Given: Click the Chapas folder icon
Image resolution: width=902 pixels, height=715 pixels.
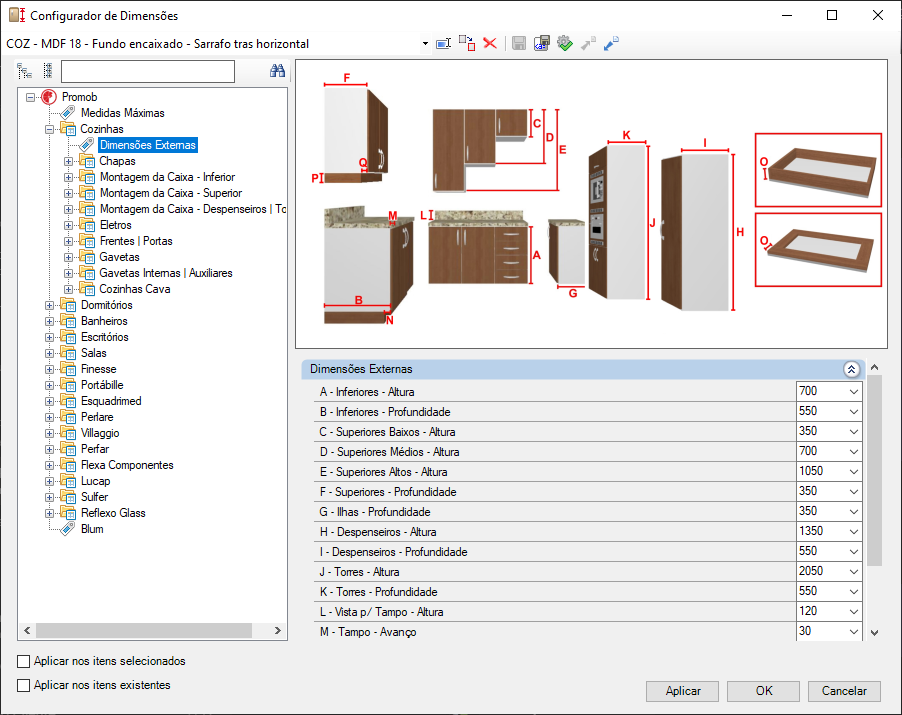Looking at the screenshot, I should pyautogui.click(x=87, y=161).
